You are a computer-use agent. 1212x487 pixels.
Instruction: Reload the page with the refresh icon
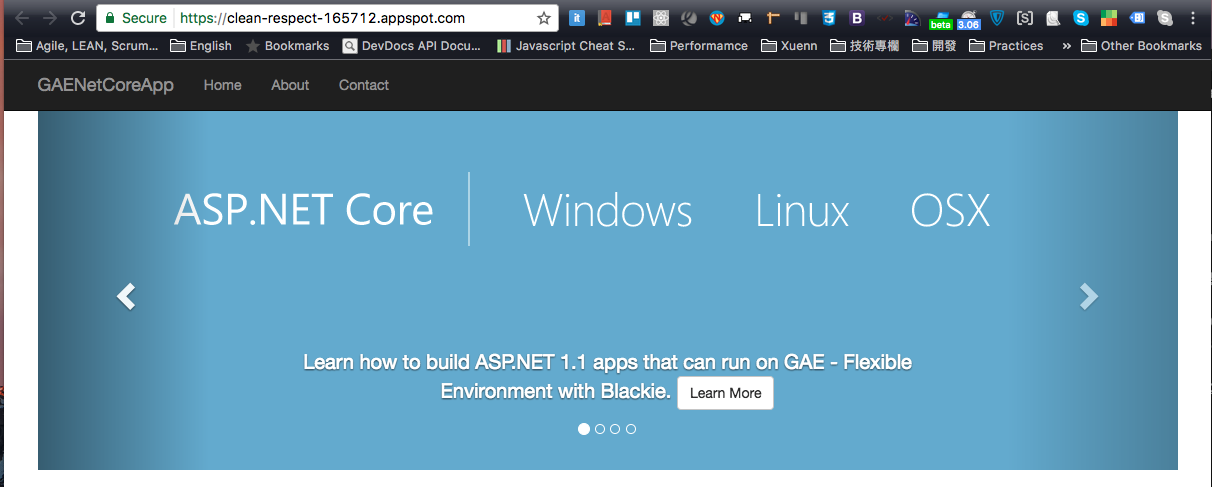tap(77, 18)
